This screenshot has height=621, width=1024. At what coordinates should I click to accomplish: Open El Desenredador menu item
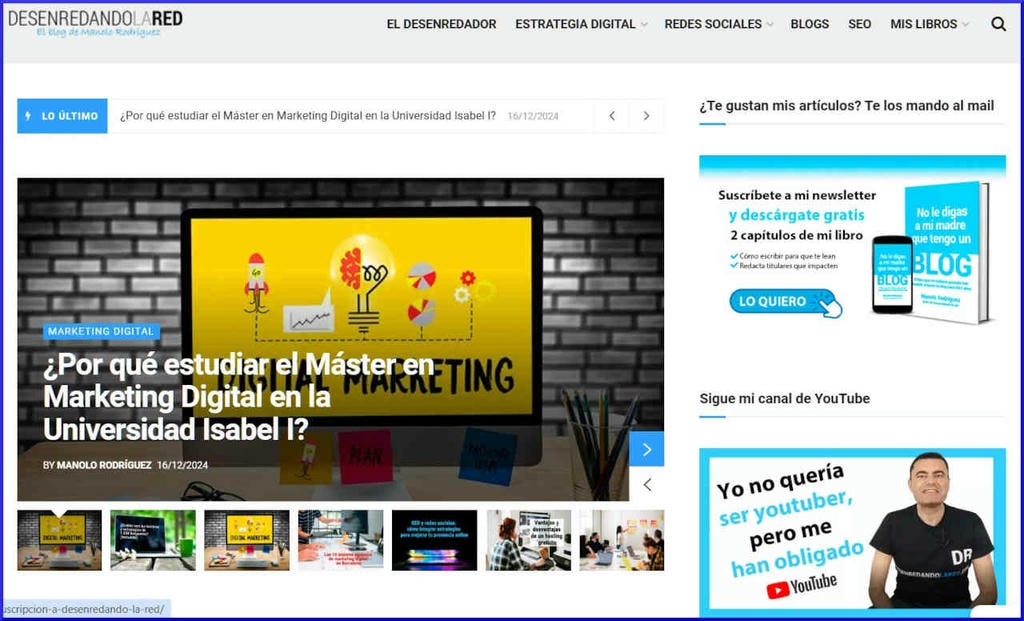441,24
